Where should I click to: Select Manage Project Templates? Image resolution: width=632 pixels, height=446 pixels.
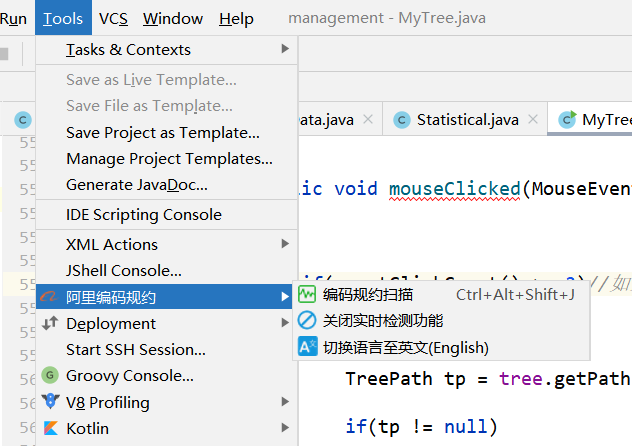coord(166,159)
